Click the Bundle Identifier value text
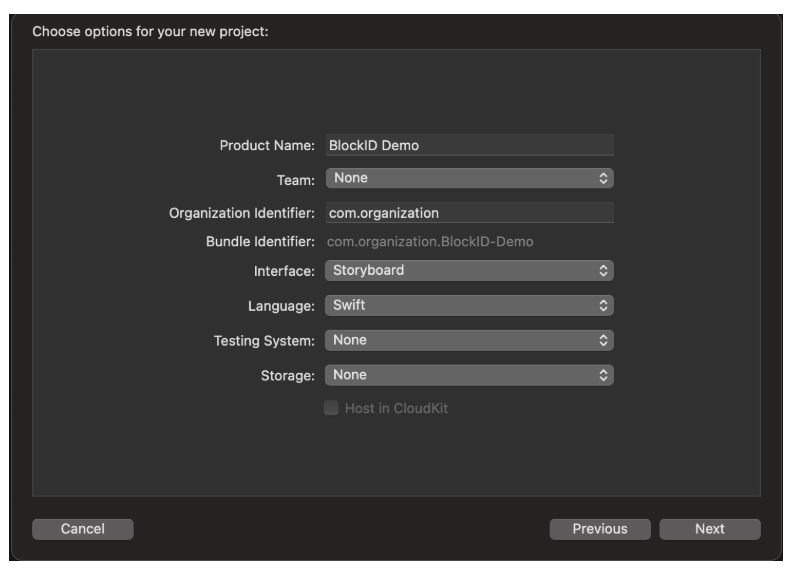Screen dimensions: 805x568 (x=430, y=241)
